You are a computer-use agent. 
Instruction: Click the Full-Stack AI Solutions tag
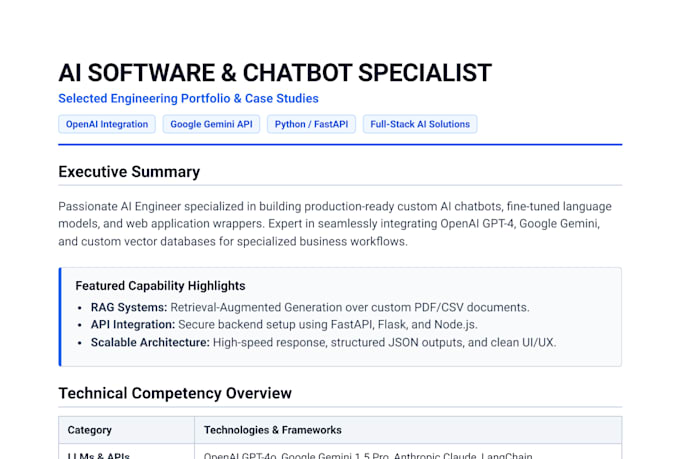[x=420, y=124]
